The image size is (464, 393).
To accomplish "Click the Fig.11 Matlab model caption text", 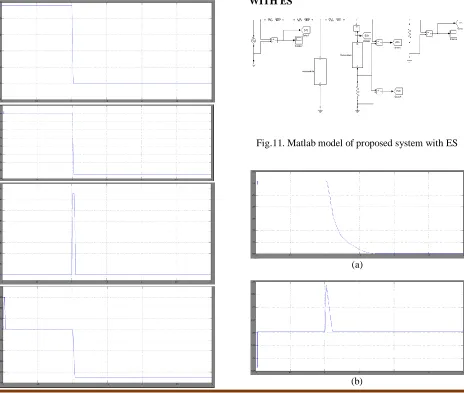I will click(x=357, y=143).
